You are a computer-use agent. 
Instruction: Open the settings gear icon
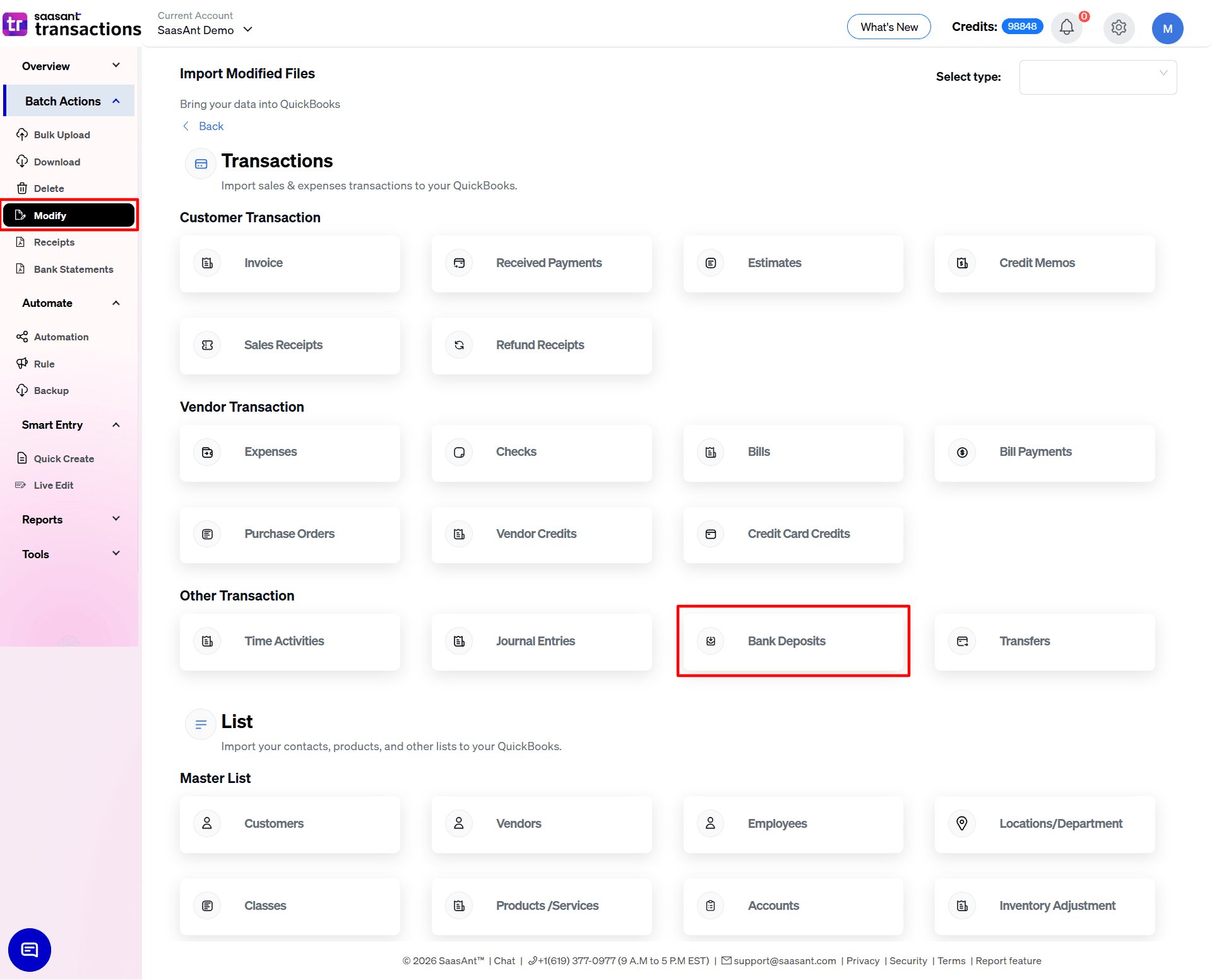point(1119,28)
